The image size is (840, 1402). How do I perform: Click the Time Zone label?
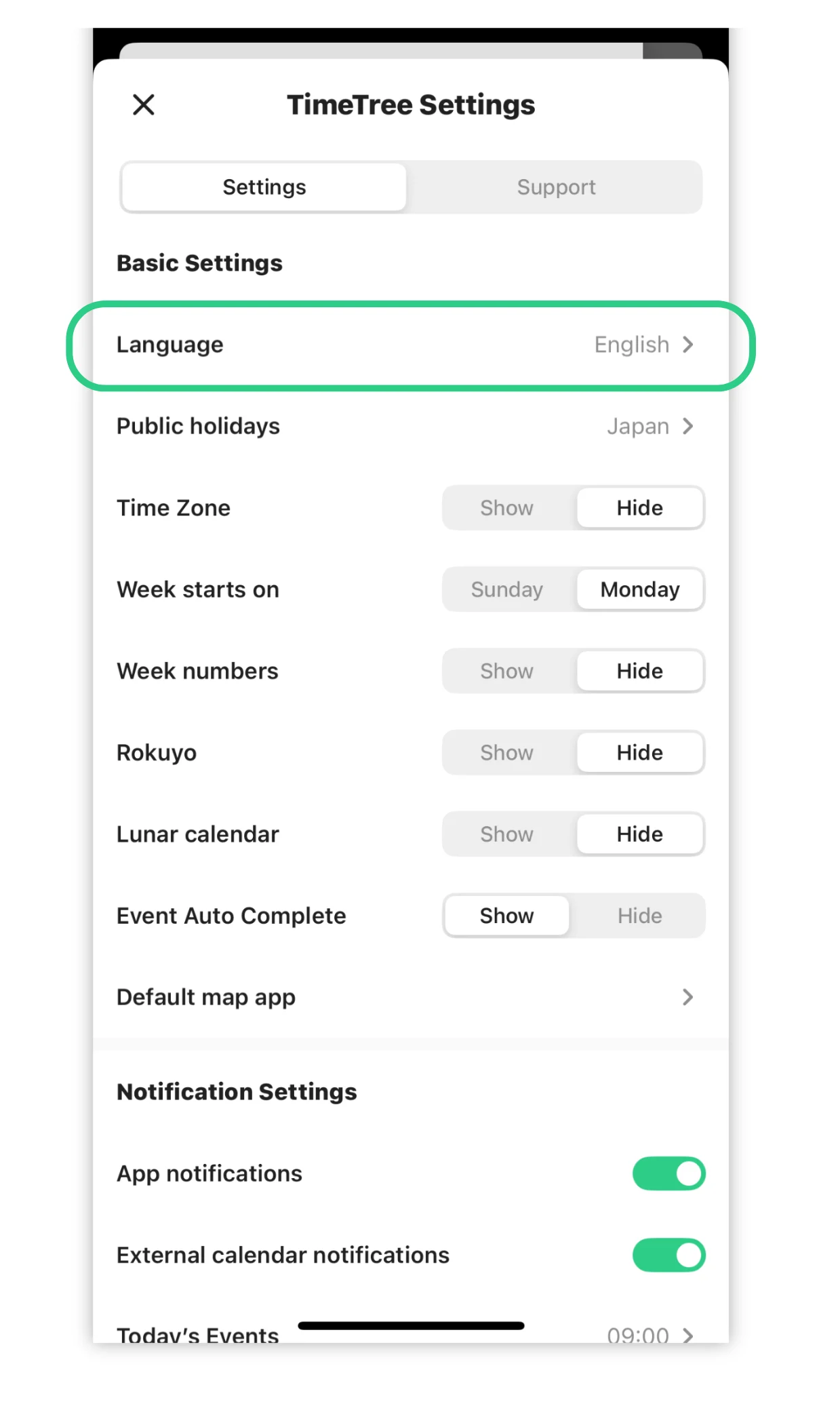point(174,508)
